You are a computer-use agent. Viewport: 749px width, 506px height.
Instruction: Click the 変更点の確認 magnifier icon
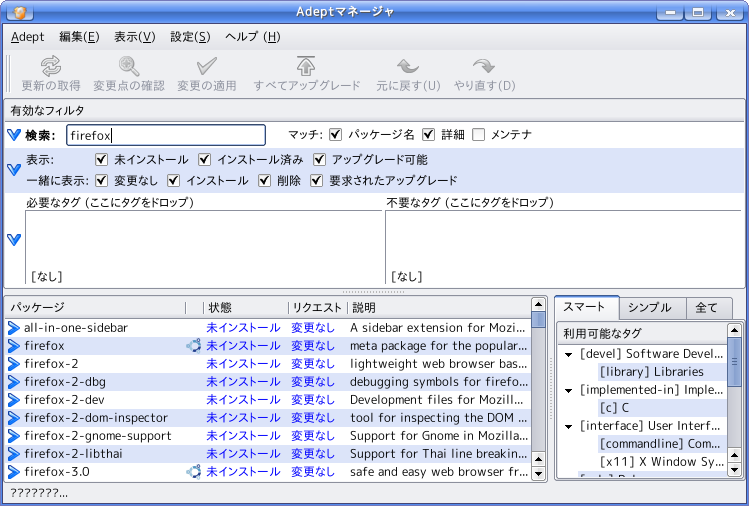(x=129, y=66)
